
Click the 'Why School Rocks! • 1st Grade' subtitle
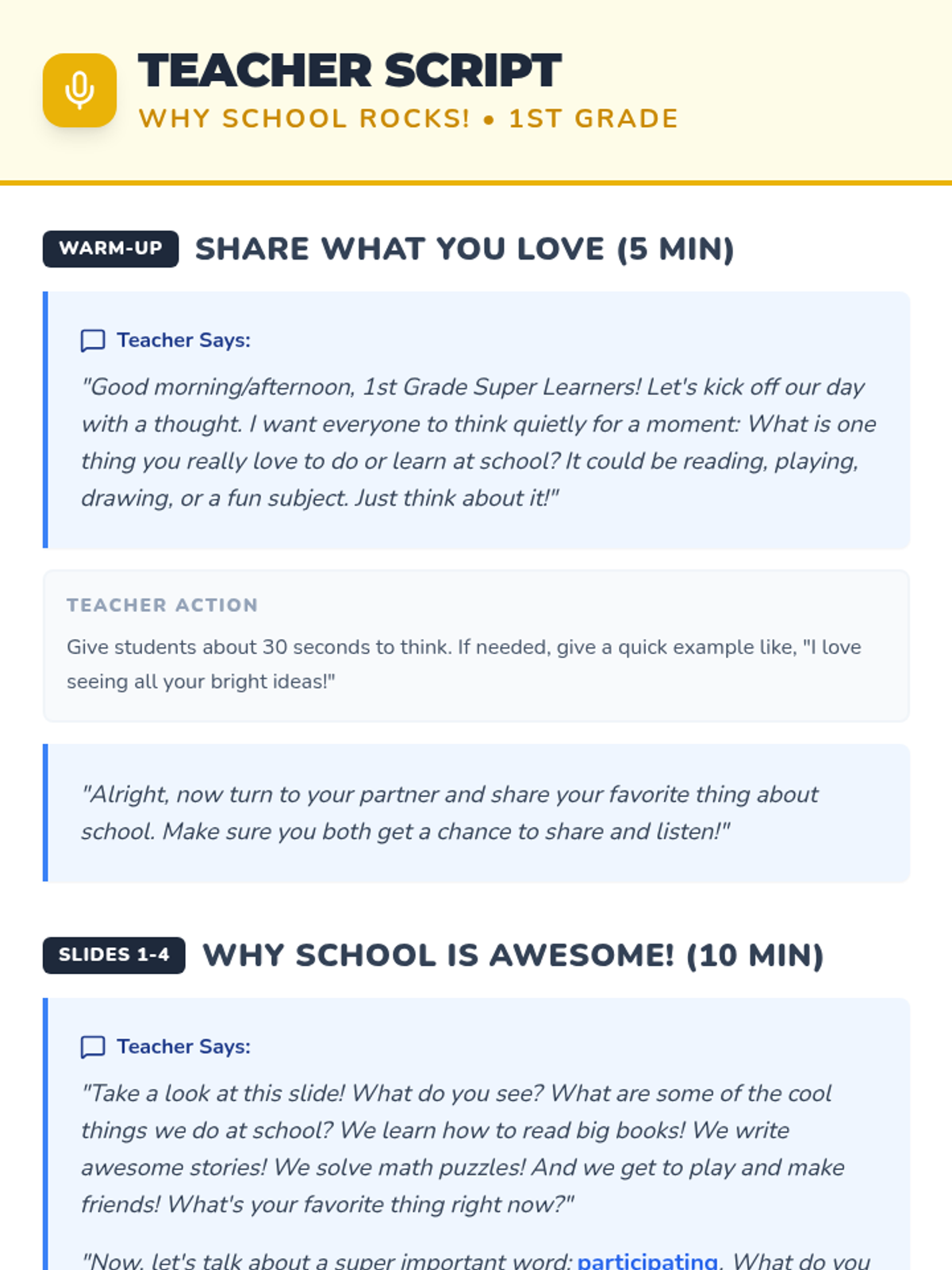(x=409, y=118)
